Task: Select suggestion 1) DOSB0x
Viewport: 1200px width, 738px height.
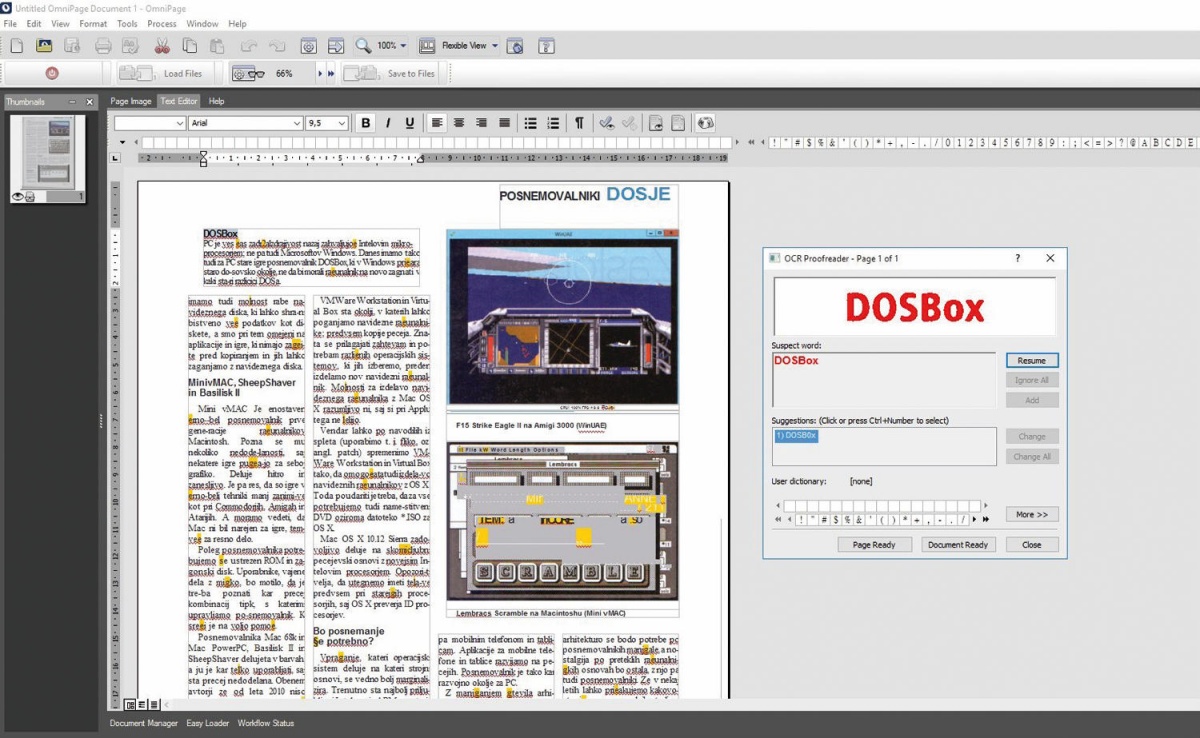Action: coord(796,435)
